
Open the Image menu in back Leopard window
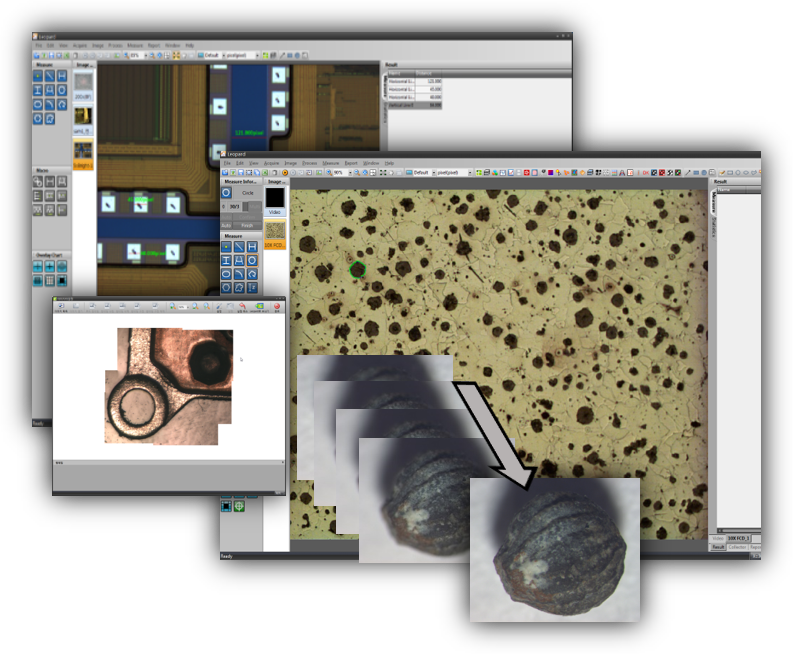pos(98,46)
